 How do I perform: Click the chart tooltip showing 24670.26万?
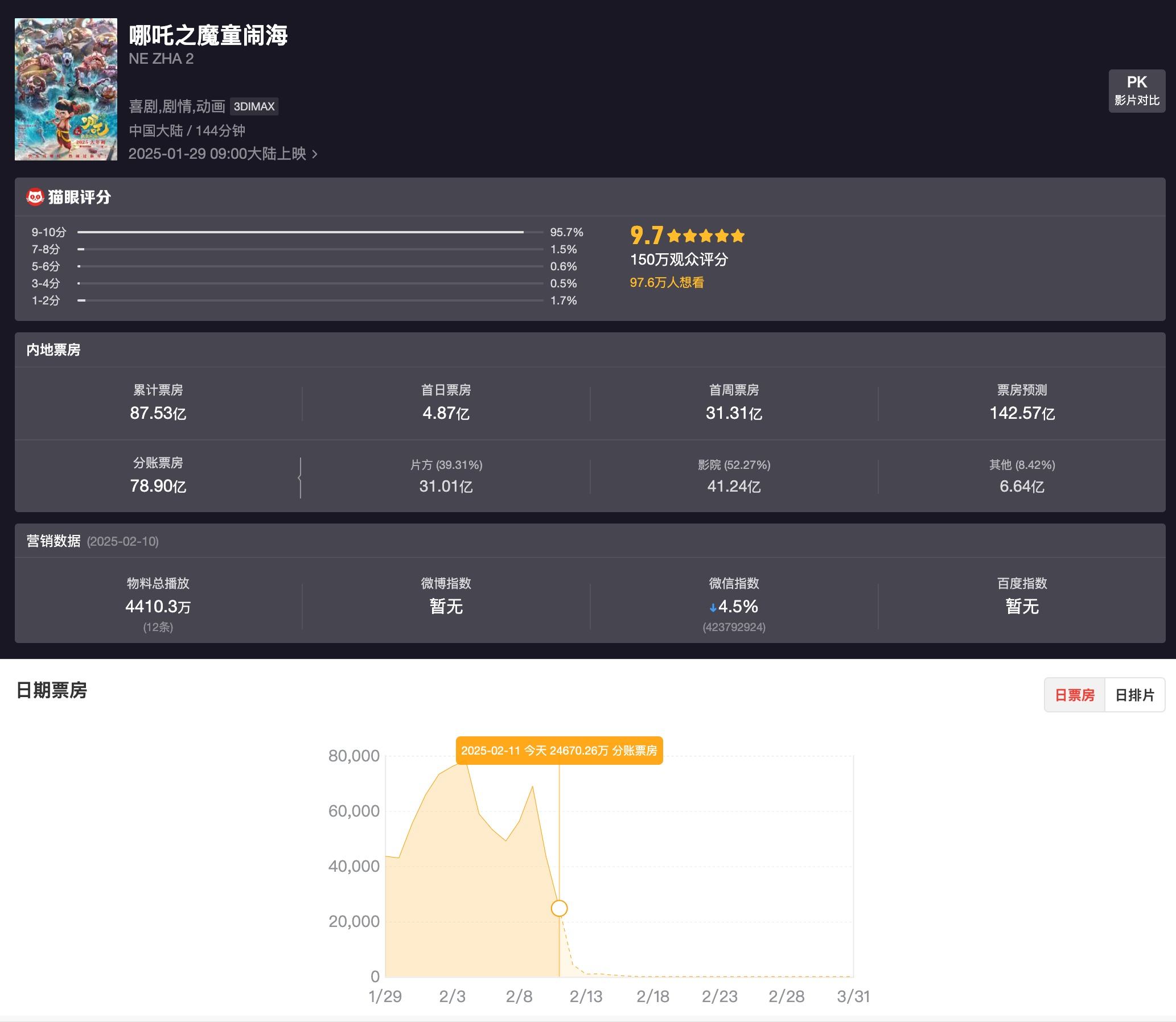pyautogui.click(x=559, y=751)
